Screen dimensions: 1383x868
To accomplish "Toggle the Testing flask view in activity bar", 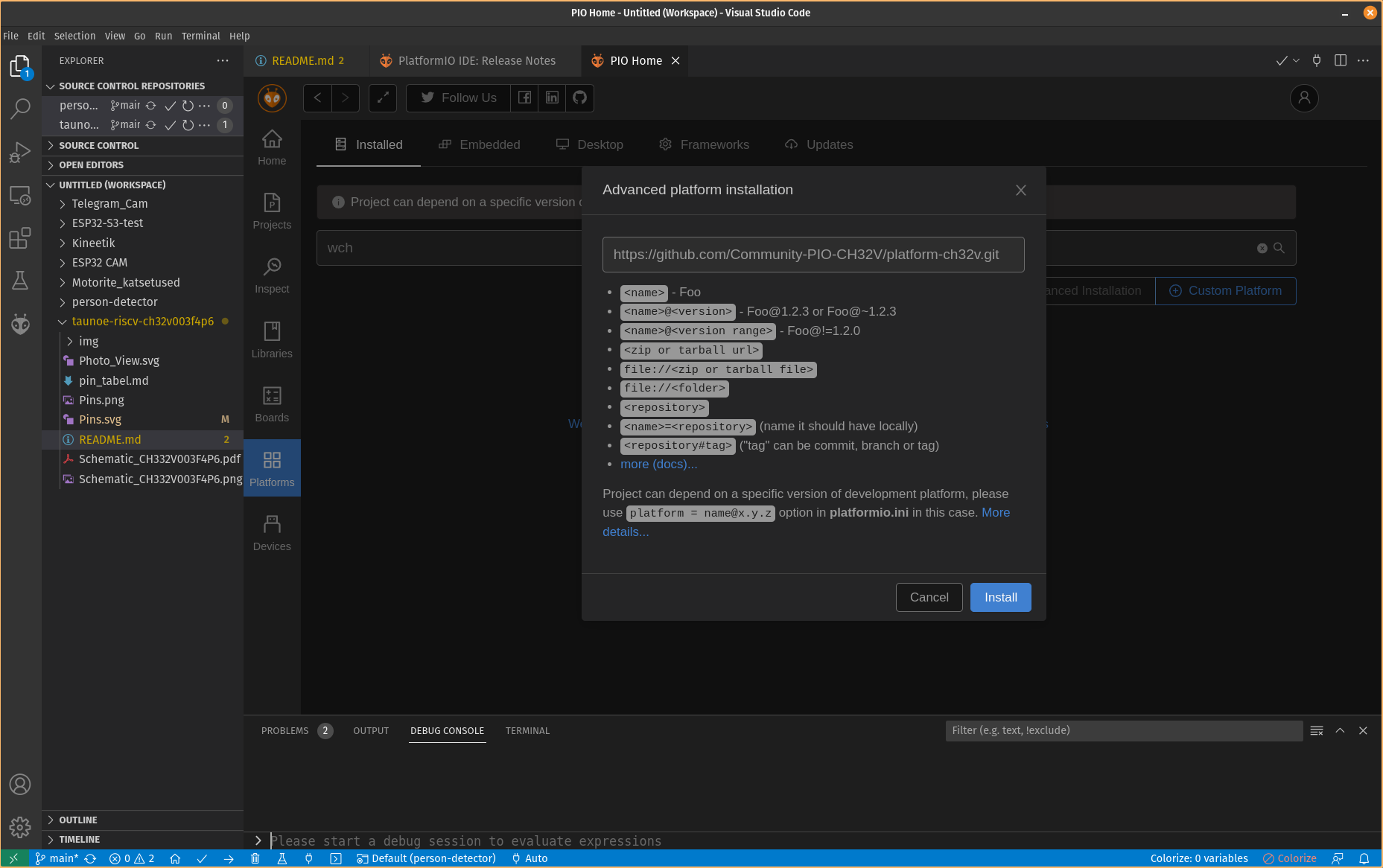I will (x=20, y=281).
